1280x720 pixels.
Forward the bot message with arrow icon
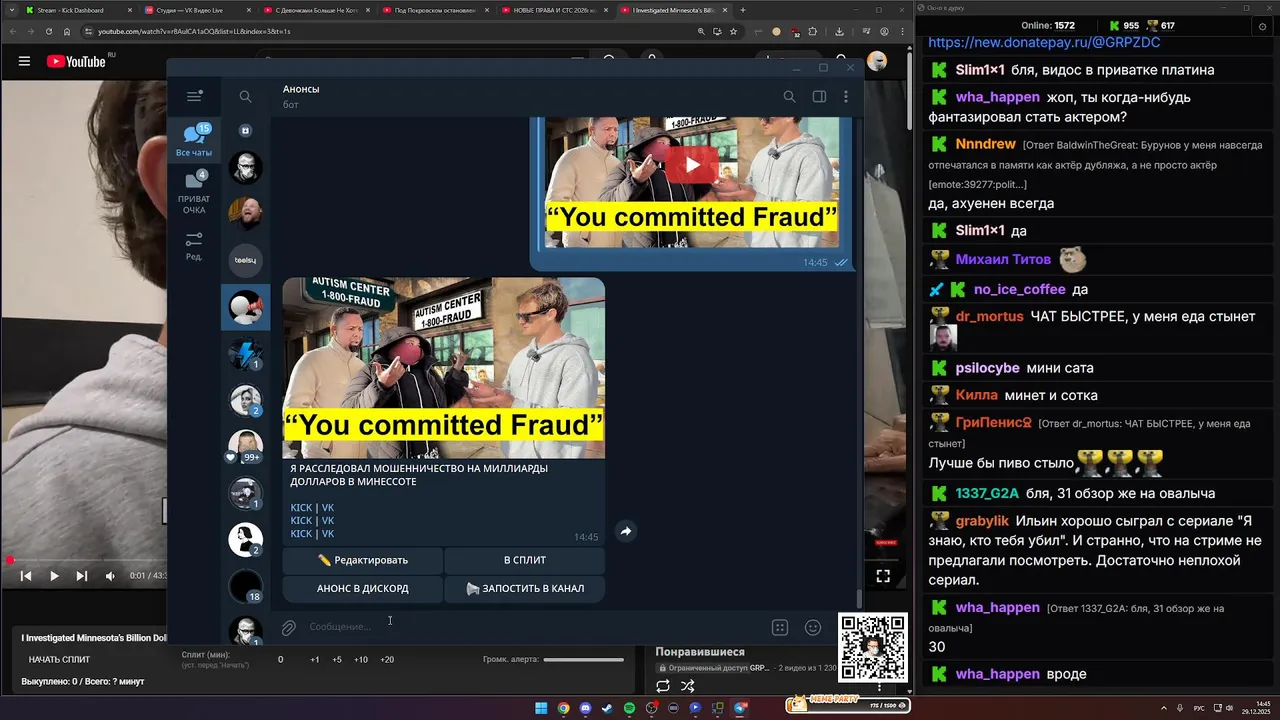[x=625, y=531]
